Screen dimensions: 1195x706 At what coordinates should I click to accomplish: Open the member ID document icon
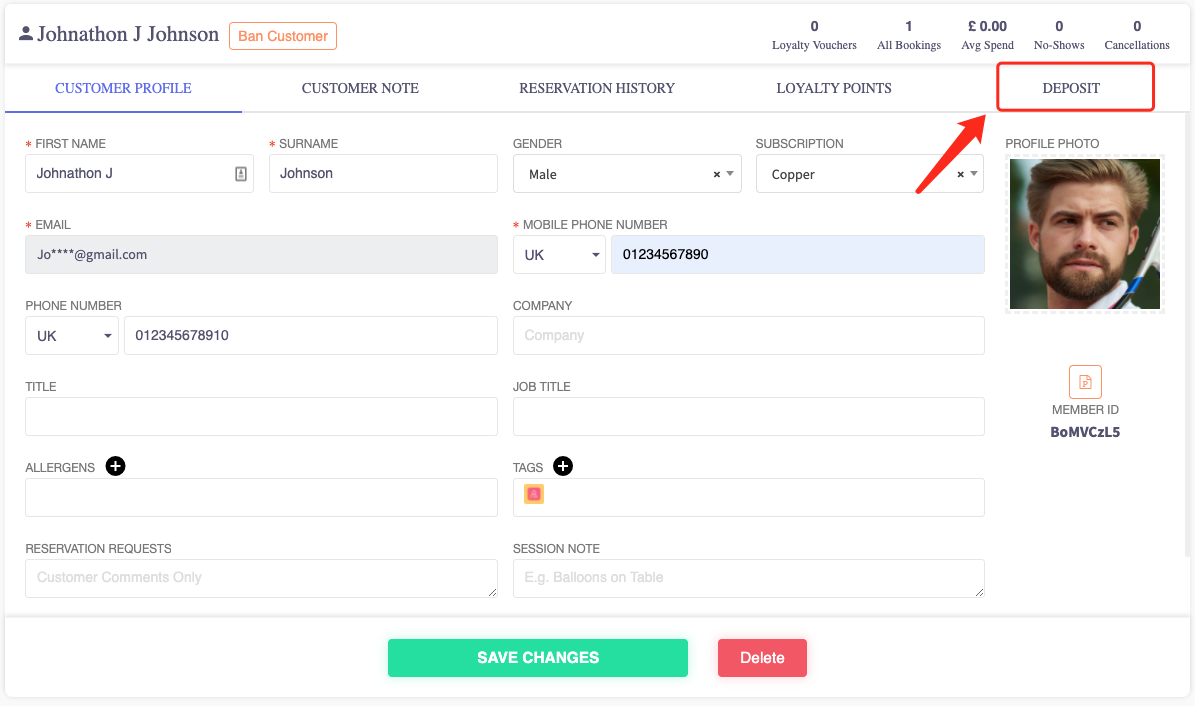point(1085,382)
